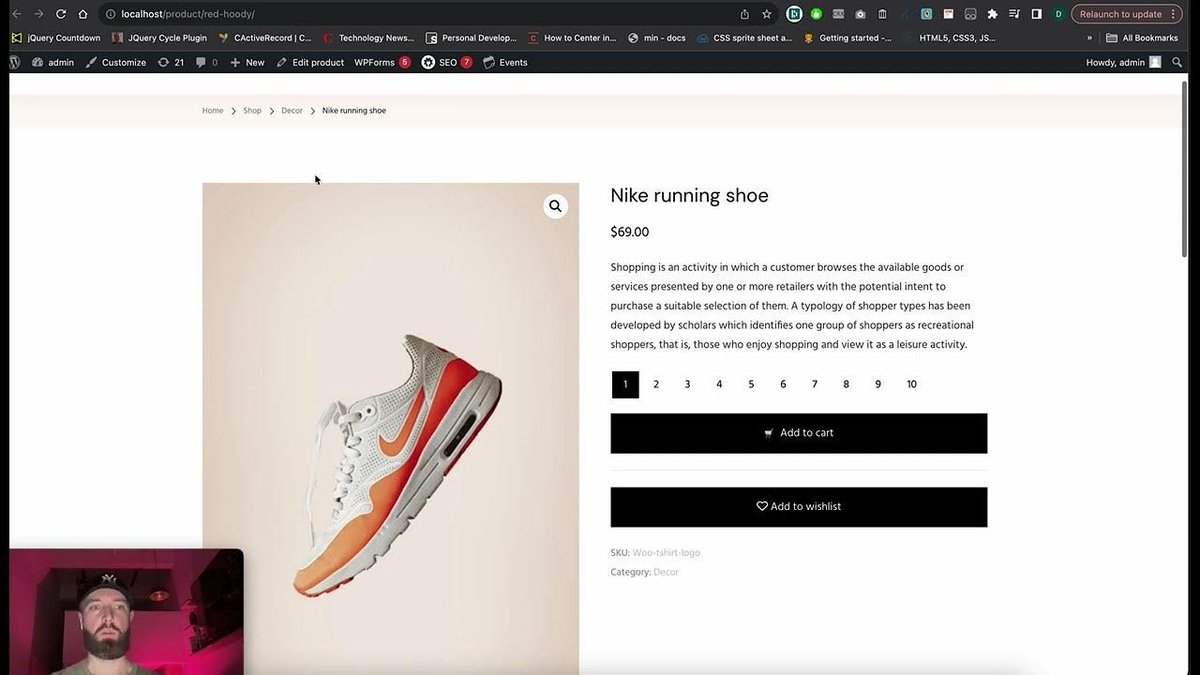
Task: Open the jQuery Countdown bookmark
Action: [x=56, y=38]
